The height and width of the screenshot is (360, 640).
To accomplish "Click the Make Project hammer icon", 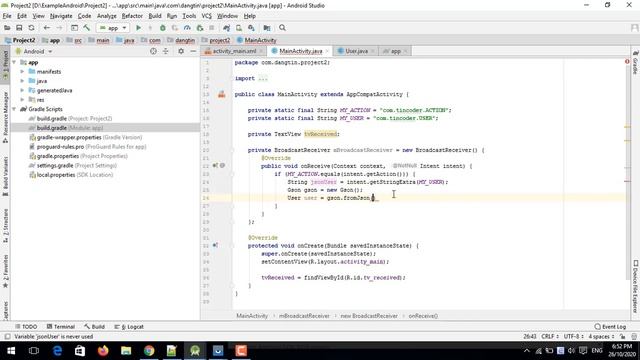I will tap(87, 28).
